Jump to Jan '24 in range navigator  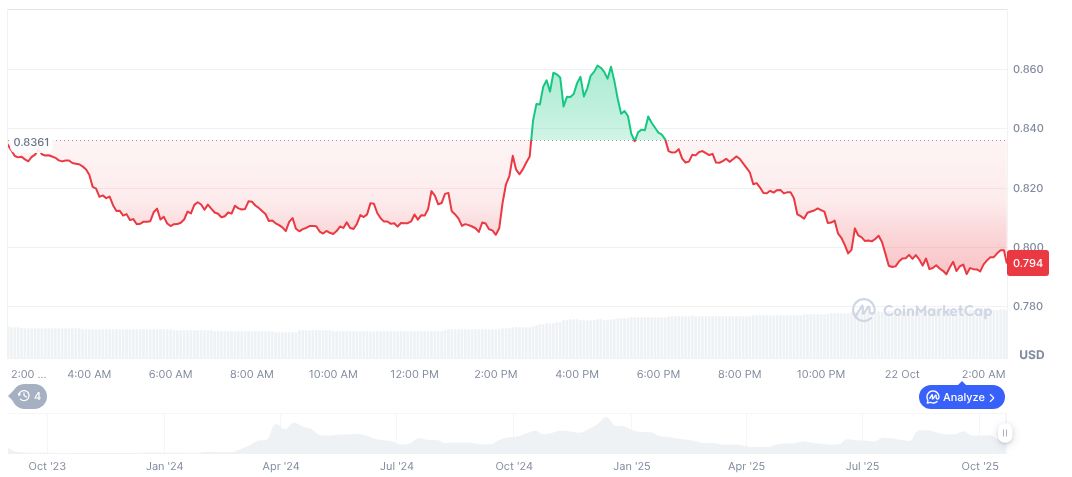164,466
